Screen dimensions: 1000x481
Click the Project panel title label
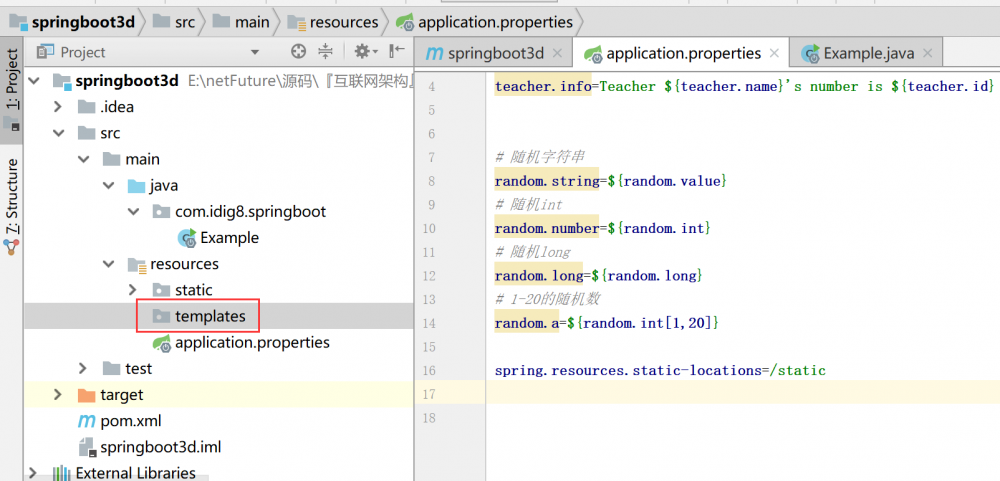pos(83,52)
